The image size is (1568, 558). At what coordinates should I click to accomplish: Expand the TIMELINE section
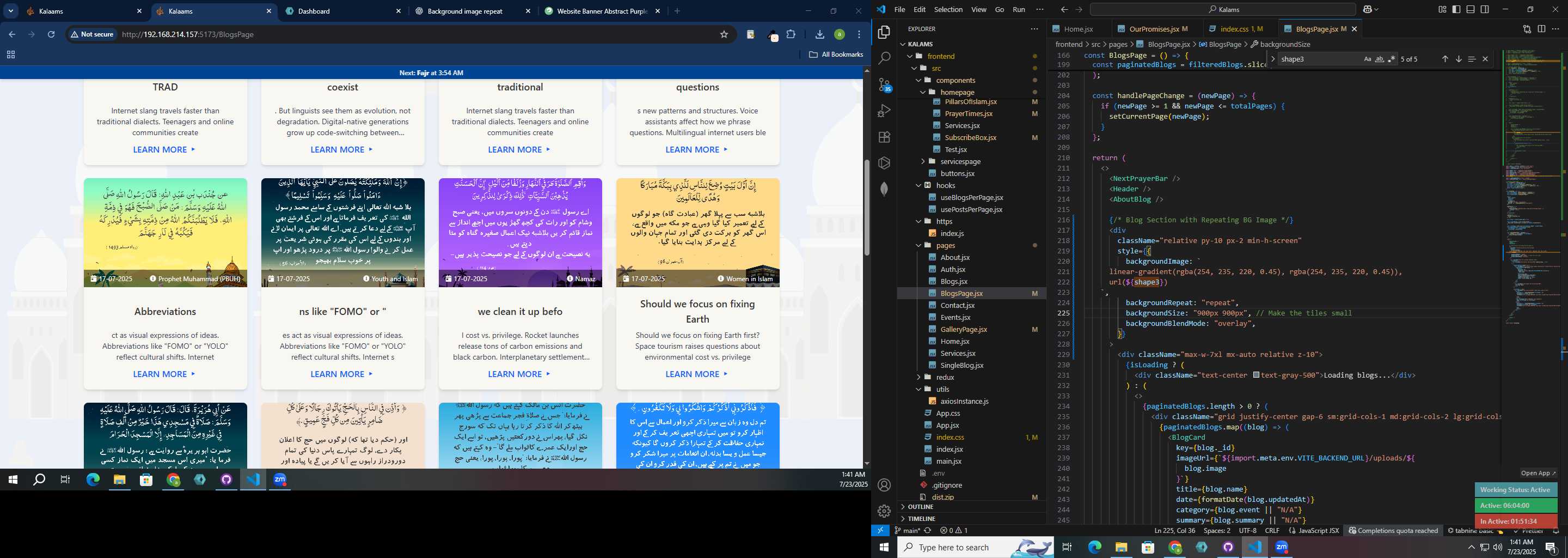(922, 519)
